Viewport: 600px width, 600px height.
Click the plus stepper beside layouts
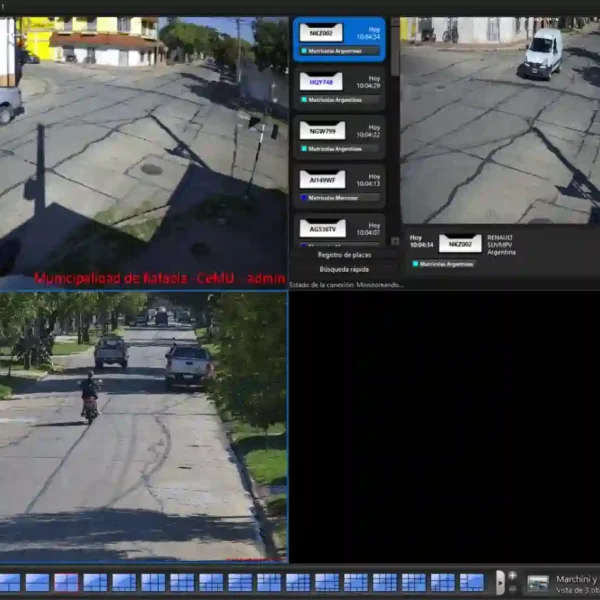coord(513,576)
